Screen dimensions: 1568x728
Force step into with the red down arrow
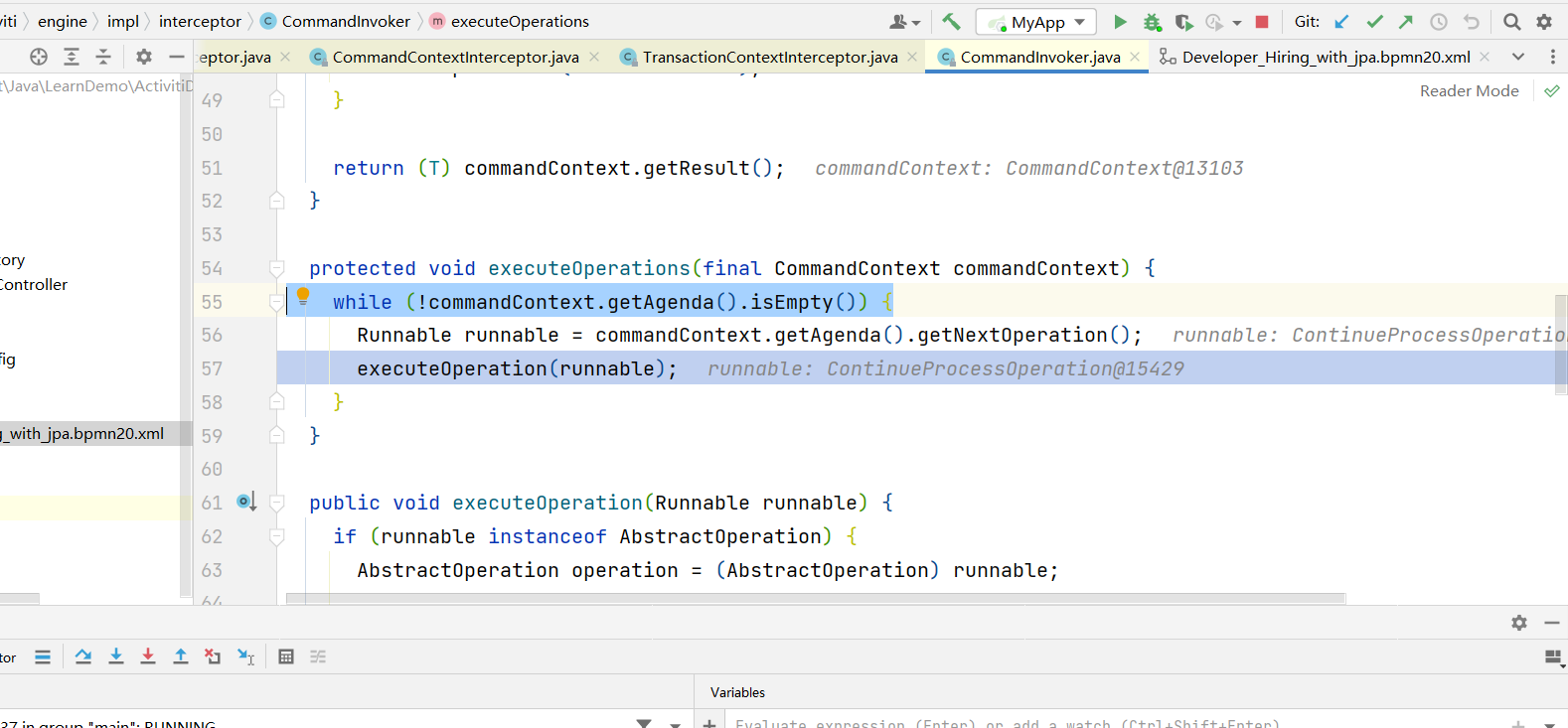[x=148, y=656]
